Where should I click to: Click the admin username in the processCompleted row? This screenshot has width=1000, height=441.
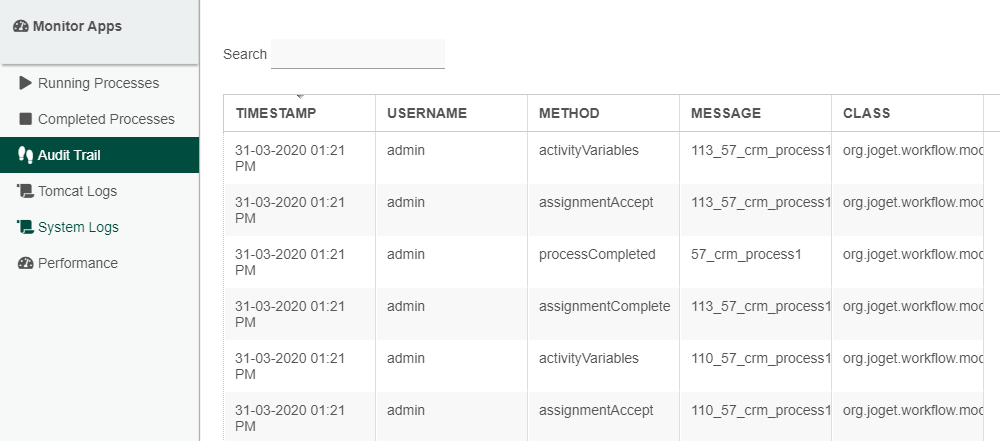(x=406, y=254)
